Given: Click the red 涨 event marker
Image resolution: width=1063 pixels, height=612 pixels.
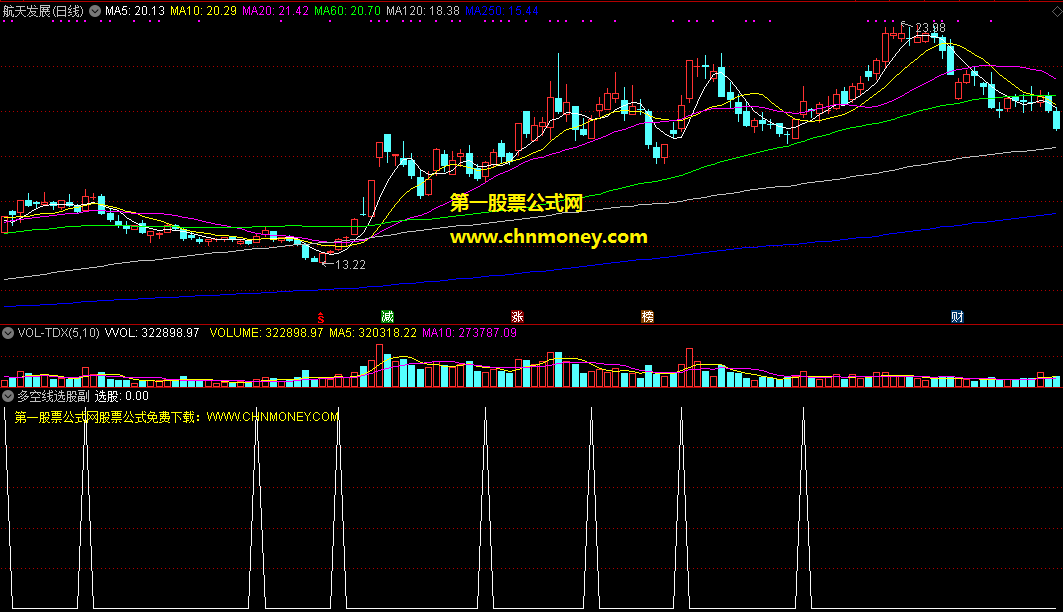Looking at the screenshot, I should click(x=517, y=317).
